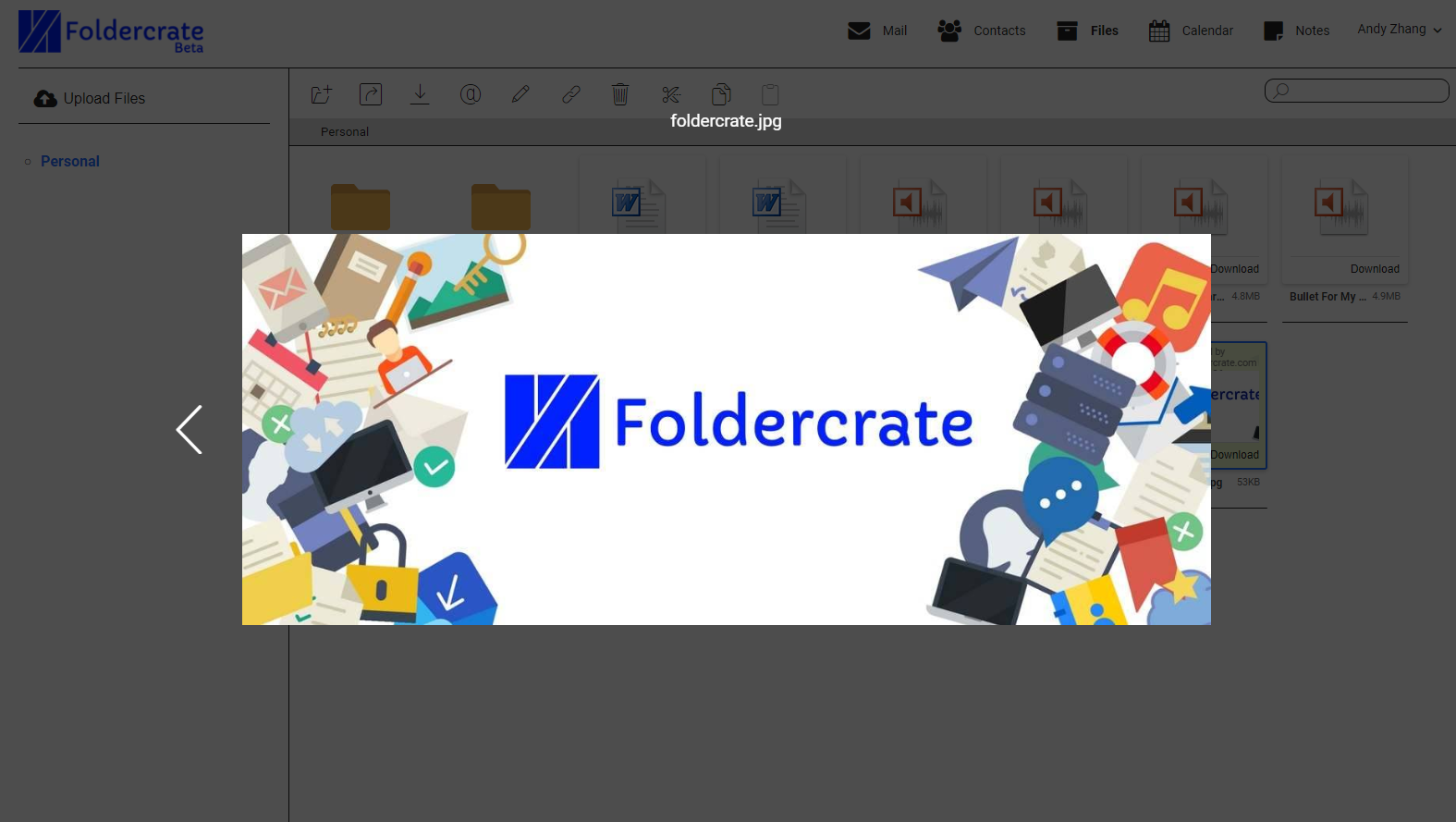The height and width of the screenshot is (822, 1456).
Task: Select the Personal folder in sidebar
Action: click(x=70, y=161)
